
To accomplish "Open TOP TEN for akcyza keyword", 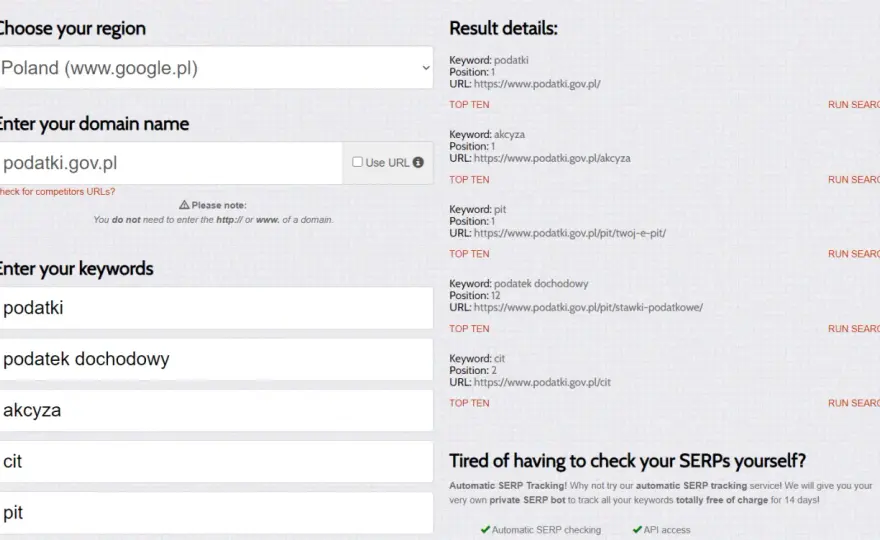I will (x=469, y=180).
